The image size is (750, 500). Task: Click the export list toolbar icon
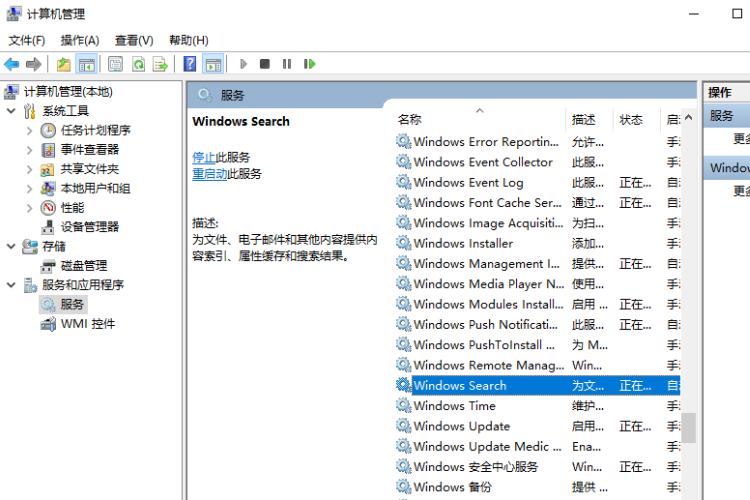pos(160,64)
